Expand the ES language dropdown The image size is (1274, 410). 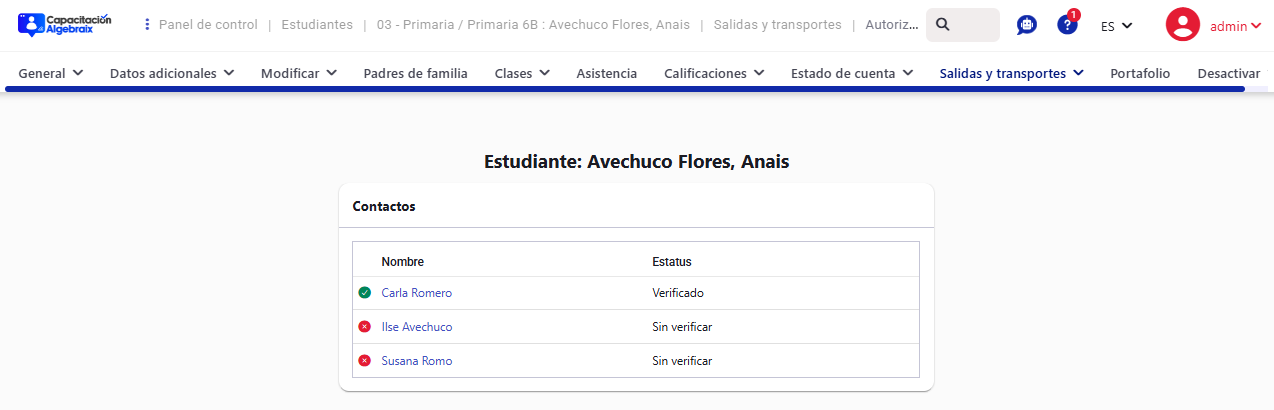[1116, 26]
